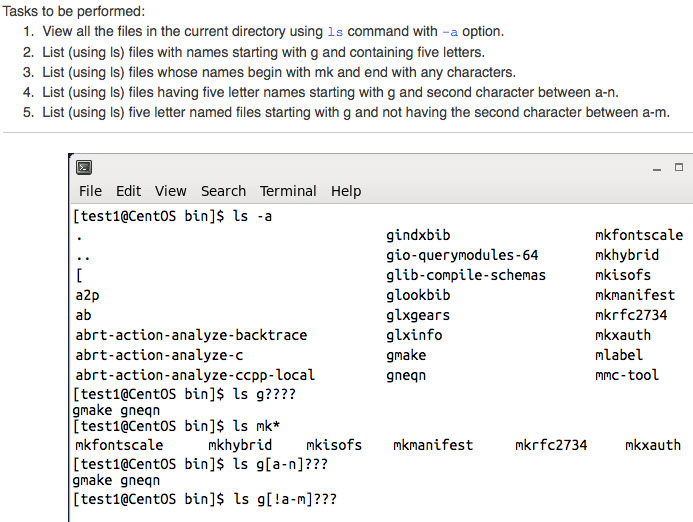Select abrt-action-analyze-backtrace in the listing

(x=191, y=335)
